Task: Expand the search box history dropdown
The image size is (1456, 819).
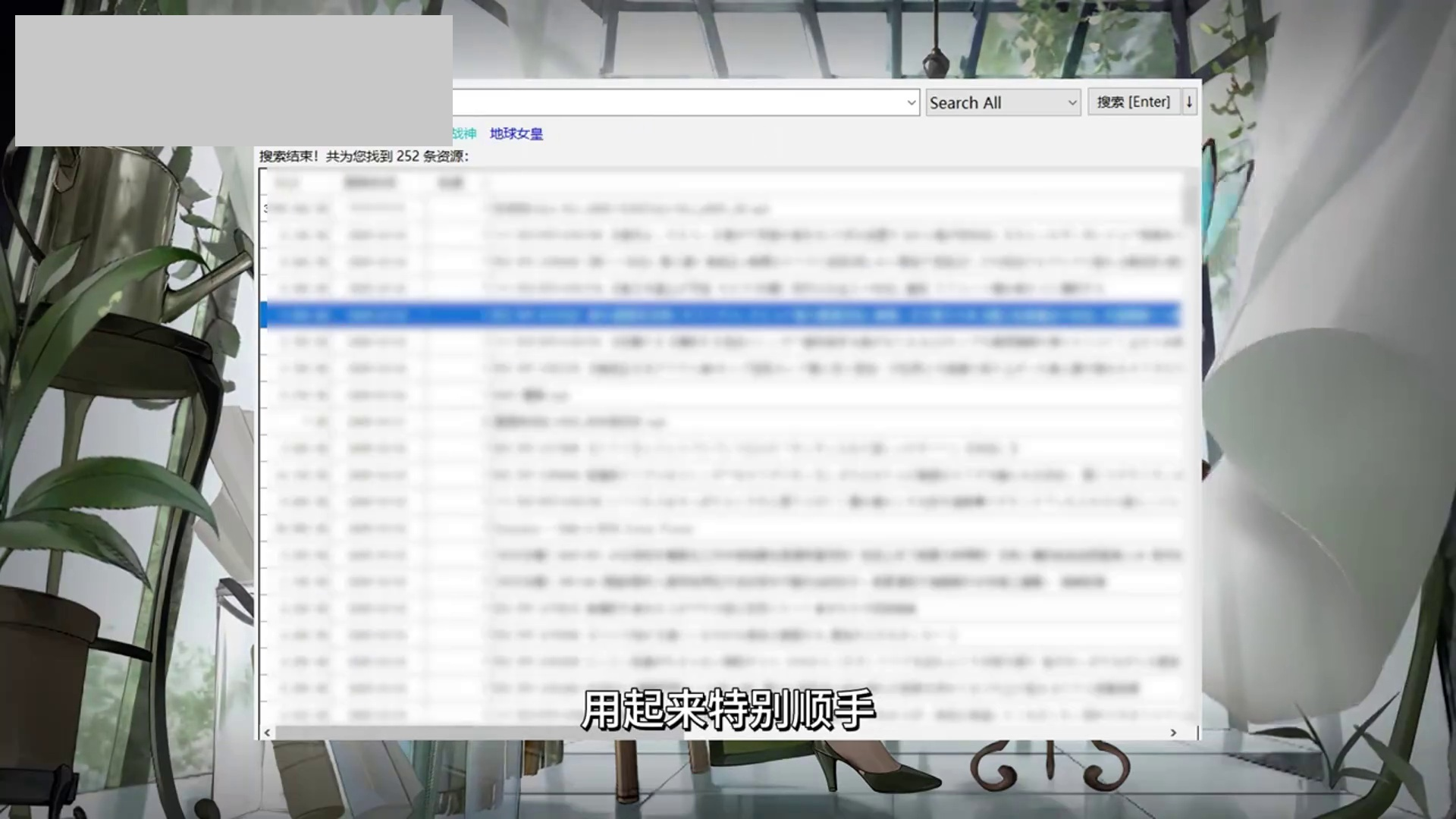Action: (x=911, y=102)
